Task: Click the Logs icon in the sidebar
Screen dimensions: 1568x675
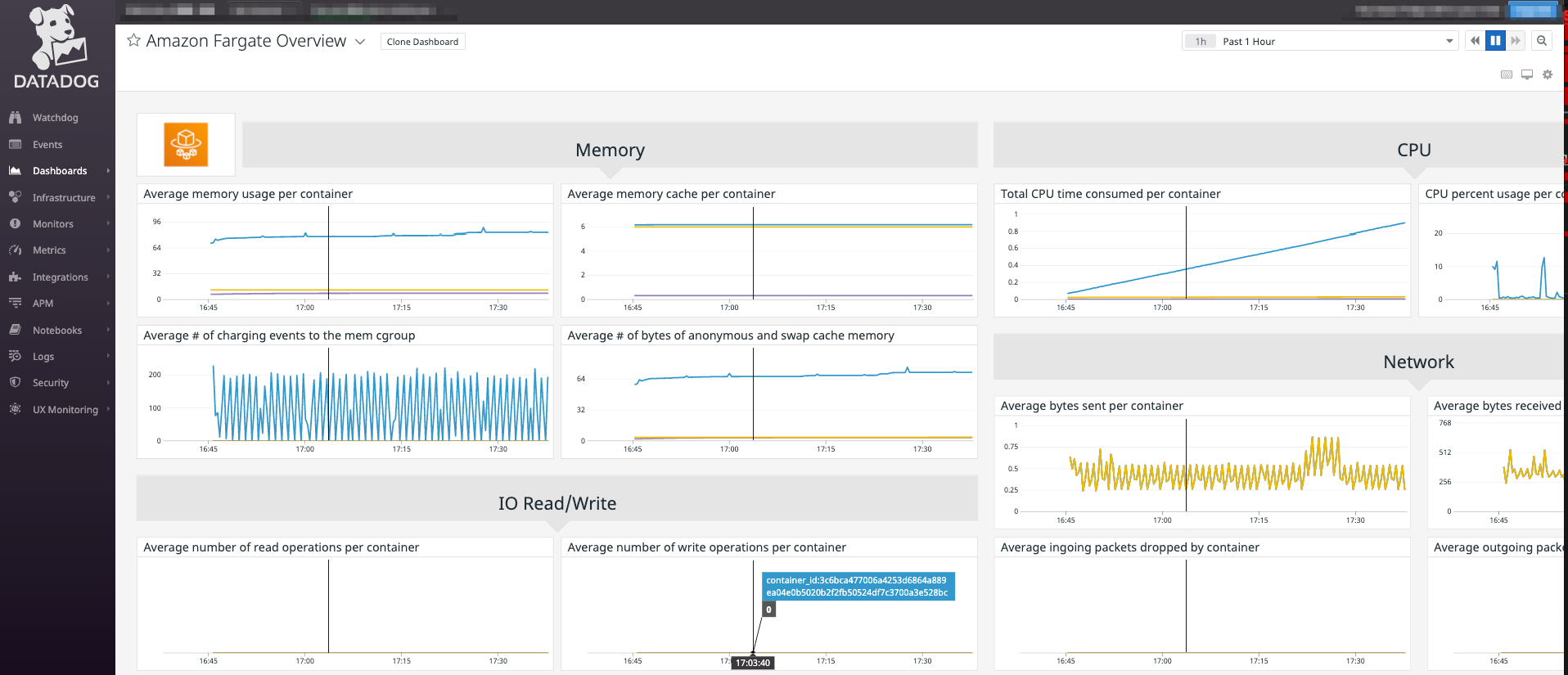Action: [15, 356]
